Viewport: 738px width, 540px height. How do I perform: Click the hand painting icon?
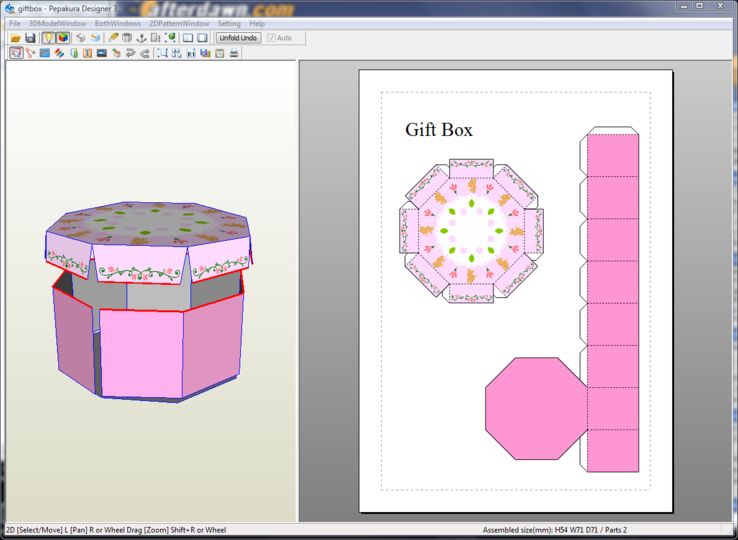click(x=116, y=53)
